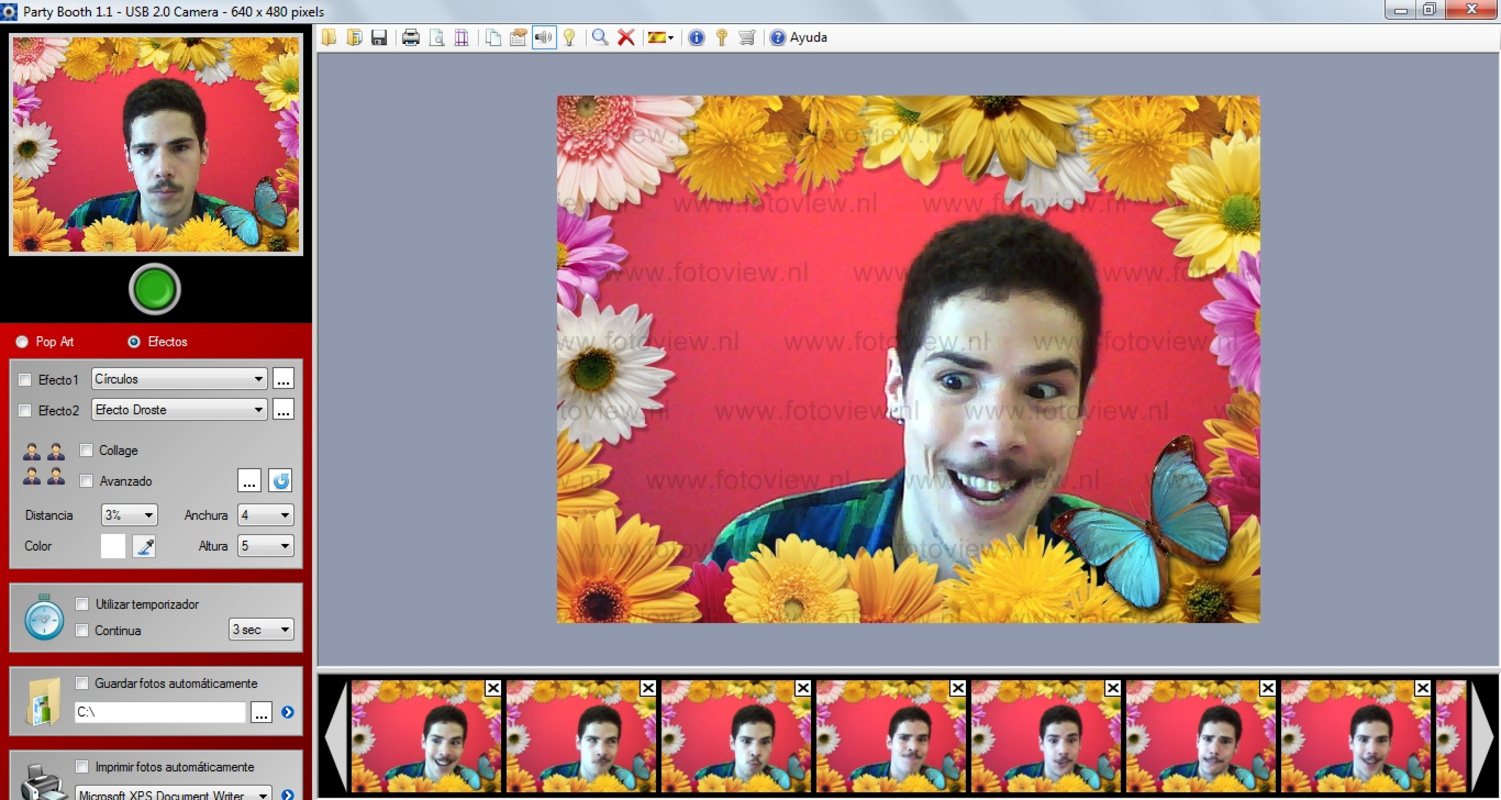Open the Microsoft XPS Document Writer dropdown
The image size is (1501, 800).
[x=174, y=795]
